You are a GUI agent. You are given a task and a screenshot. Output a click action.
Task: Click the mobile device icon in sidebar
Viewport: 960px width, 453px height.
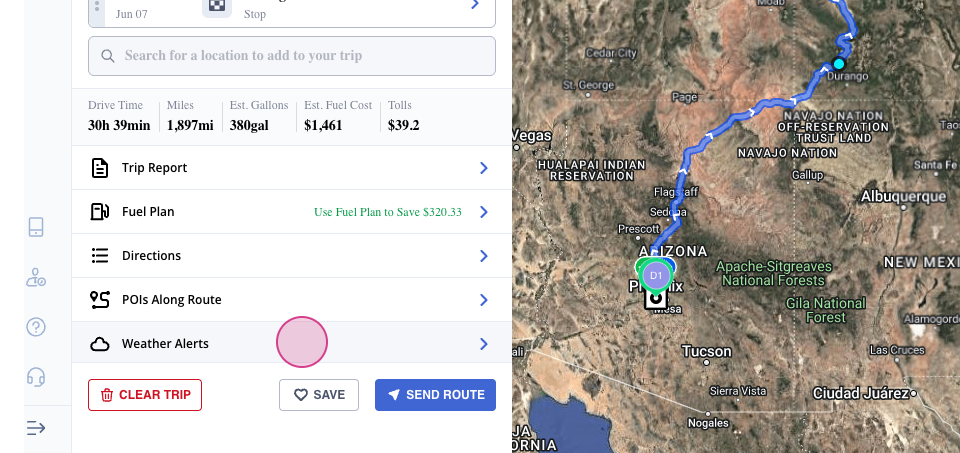[x=36, y=227]
